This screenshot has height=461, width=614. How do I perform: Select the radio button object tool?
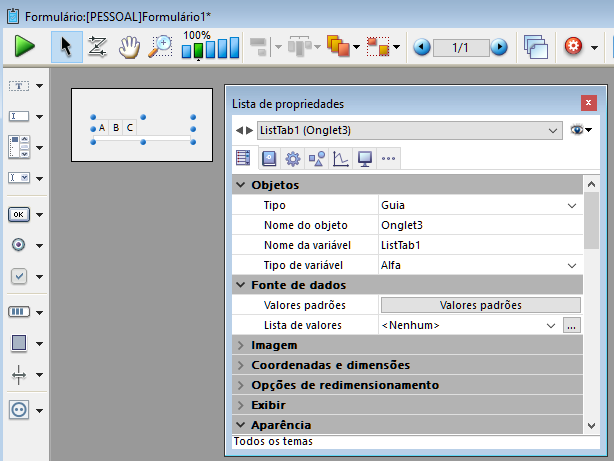click(x=19, y=244)
